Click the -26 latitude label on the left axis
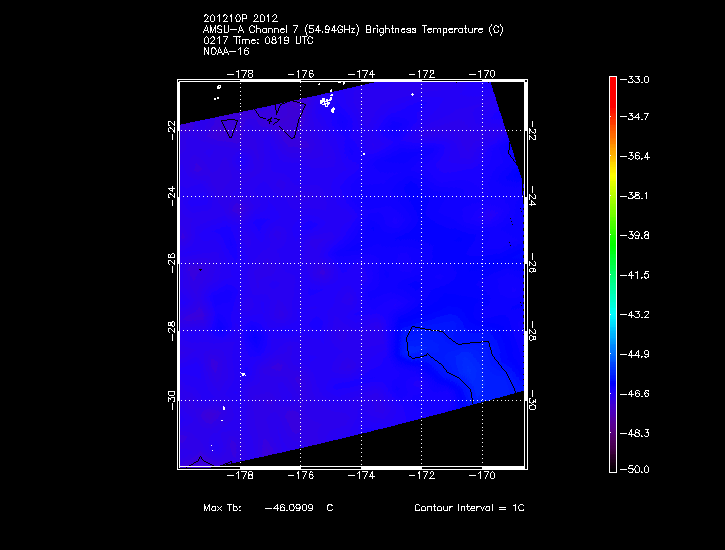Image resolution: width=725 pixels, height=550 pixels. [171, 262]
